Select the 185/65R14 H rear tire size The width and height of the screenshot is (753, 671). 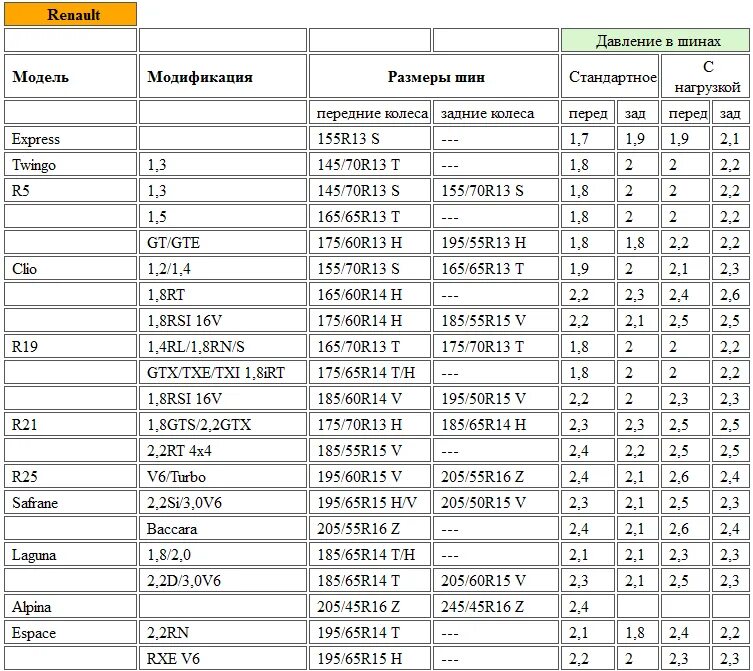pyautogui.click(x=496, y=424)
